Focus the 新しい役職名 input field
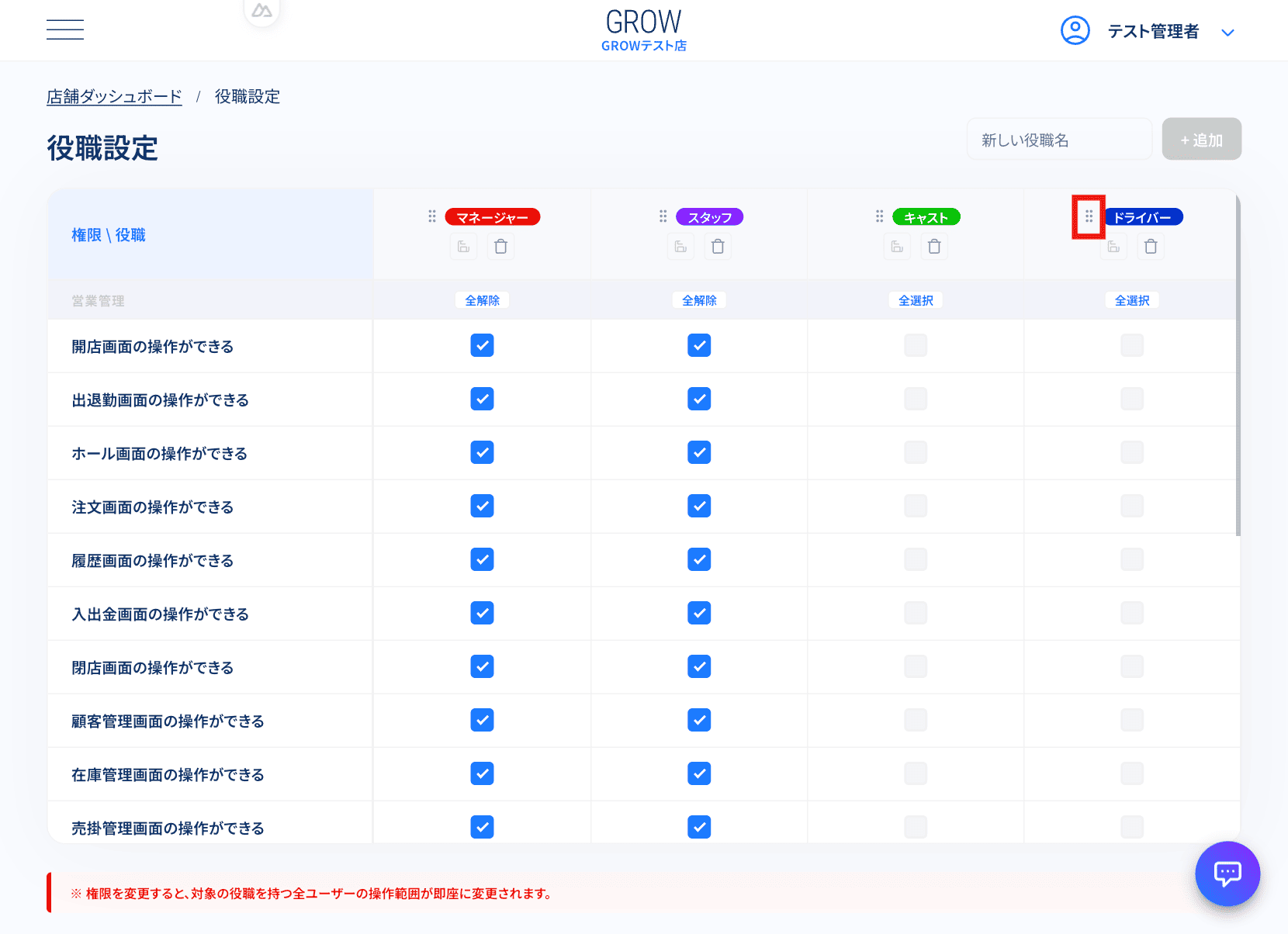The height and width of the screenshot is (934, 1288). coord(1059,140)
